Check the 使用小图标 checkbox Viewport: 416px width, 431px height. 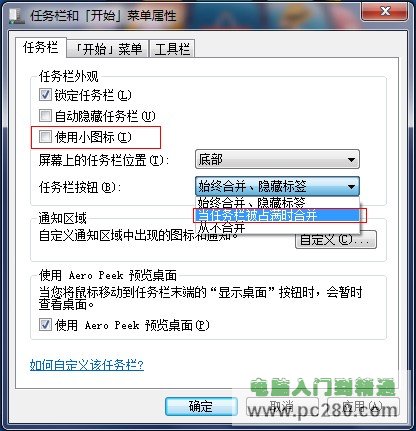[x=45, y=136]
